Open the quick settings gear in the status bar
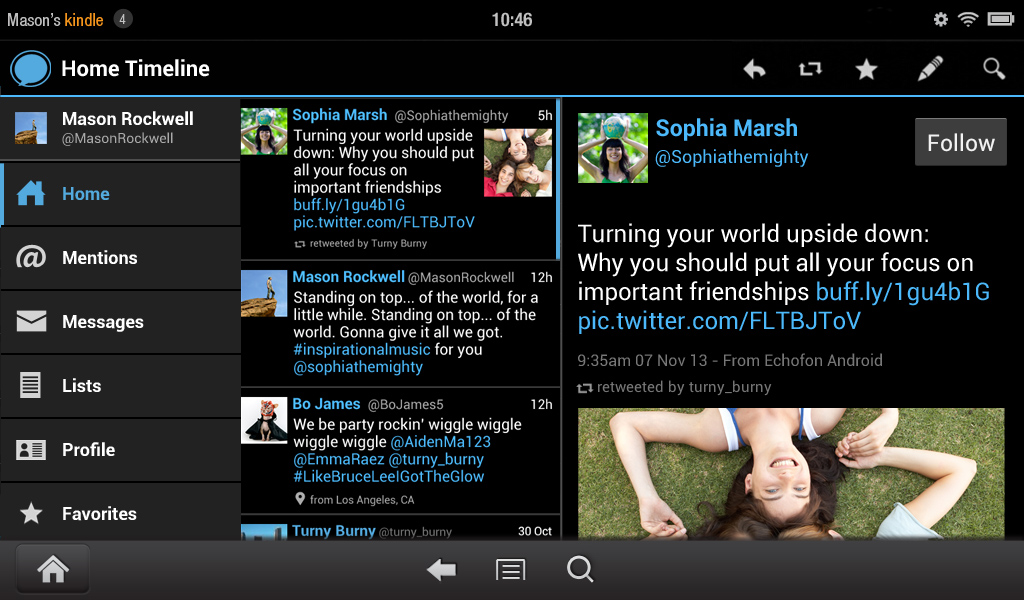1024x600 pixels. 940,18
